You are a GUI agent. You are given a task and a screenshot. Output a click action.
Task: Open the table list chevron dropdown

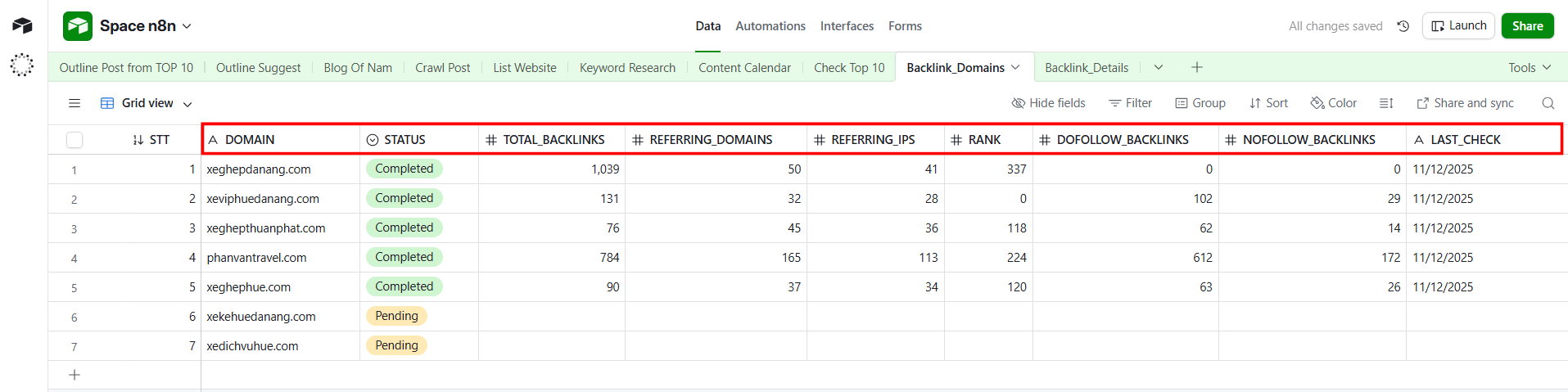1159,67
